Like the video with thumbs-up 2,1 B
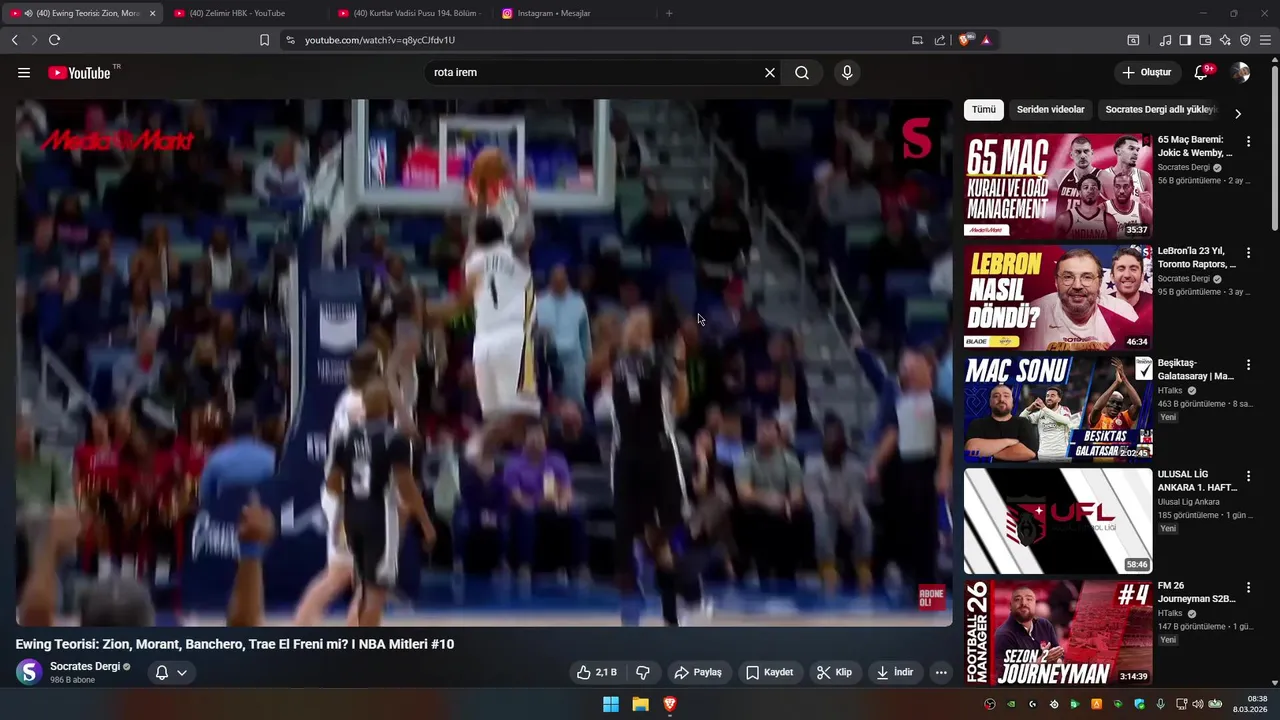Screen dimensions: 1280x720 (597, 672)
